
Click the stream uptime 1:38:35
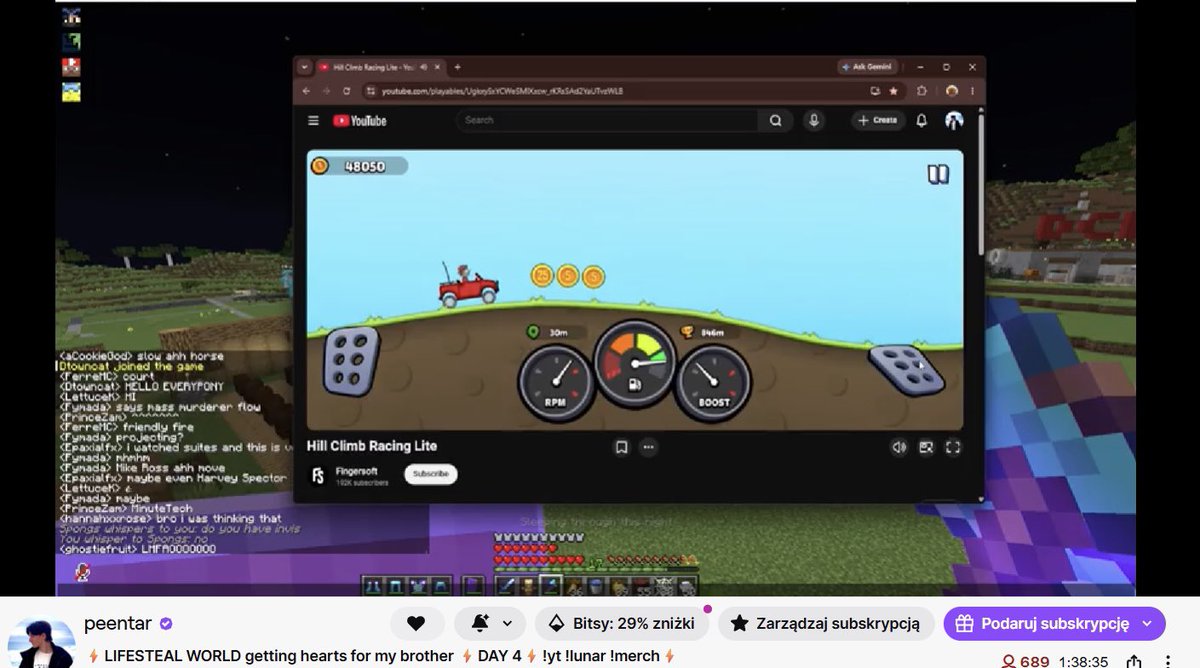point(1082,661)
